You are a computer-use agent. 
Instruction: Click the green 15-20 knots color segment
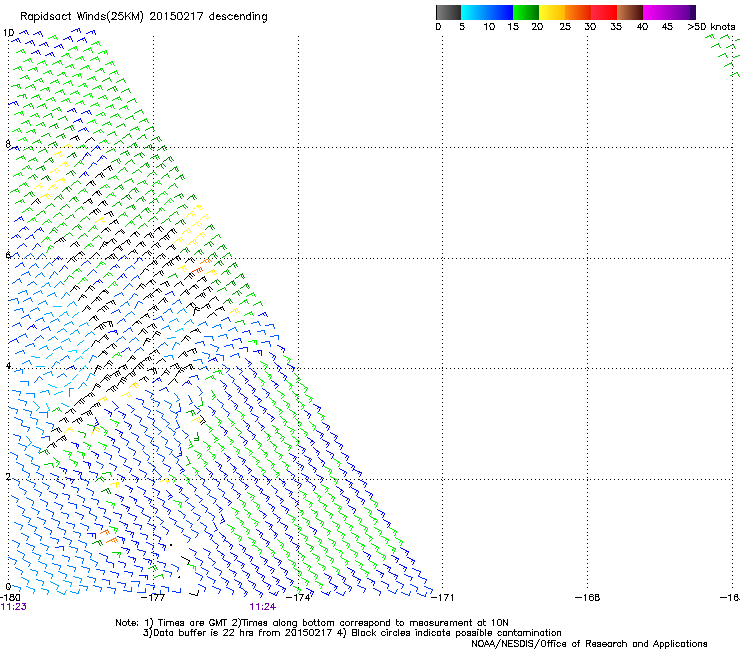(x=526, y=12)
